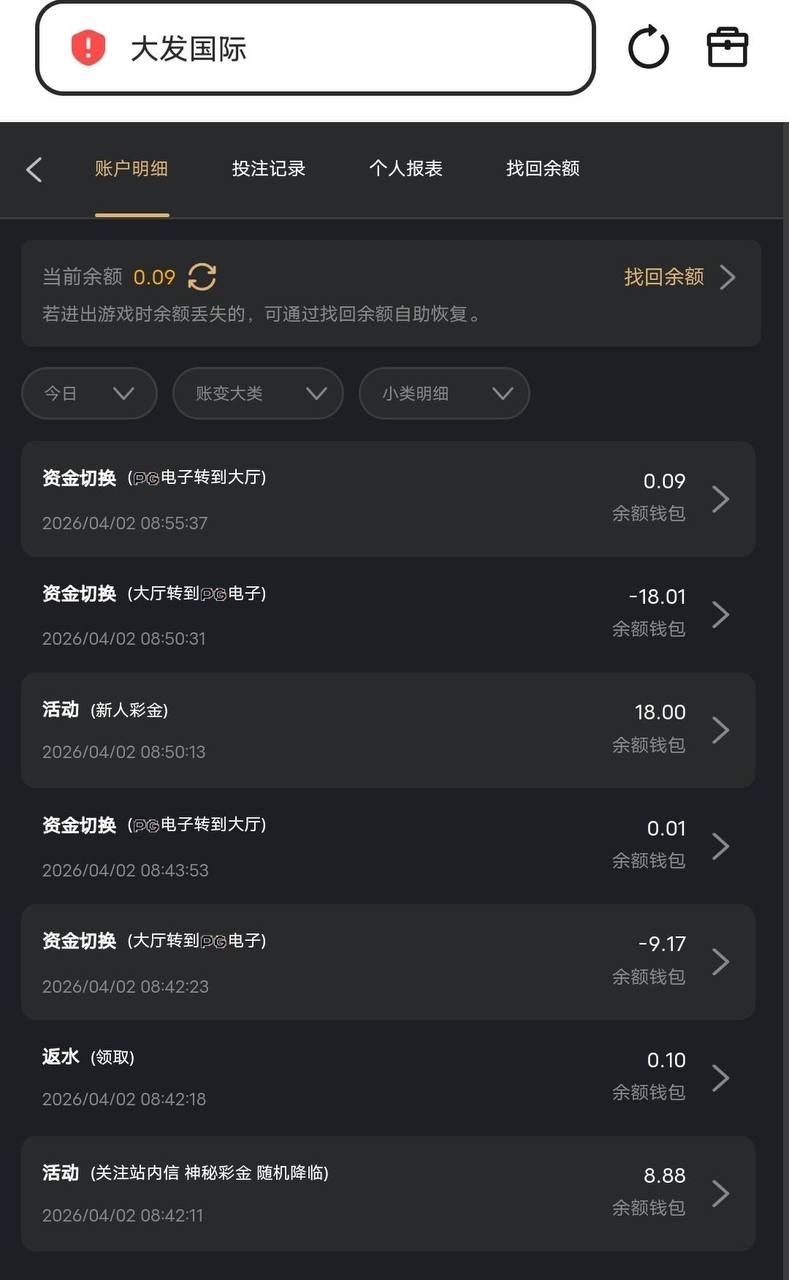
Task: Open the briefcase toolbox icon
Action: point(727,47)
